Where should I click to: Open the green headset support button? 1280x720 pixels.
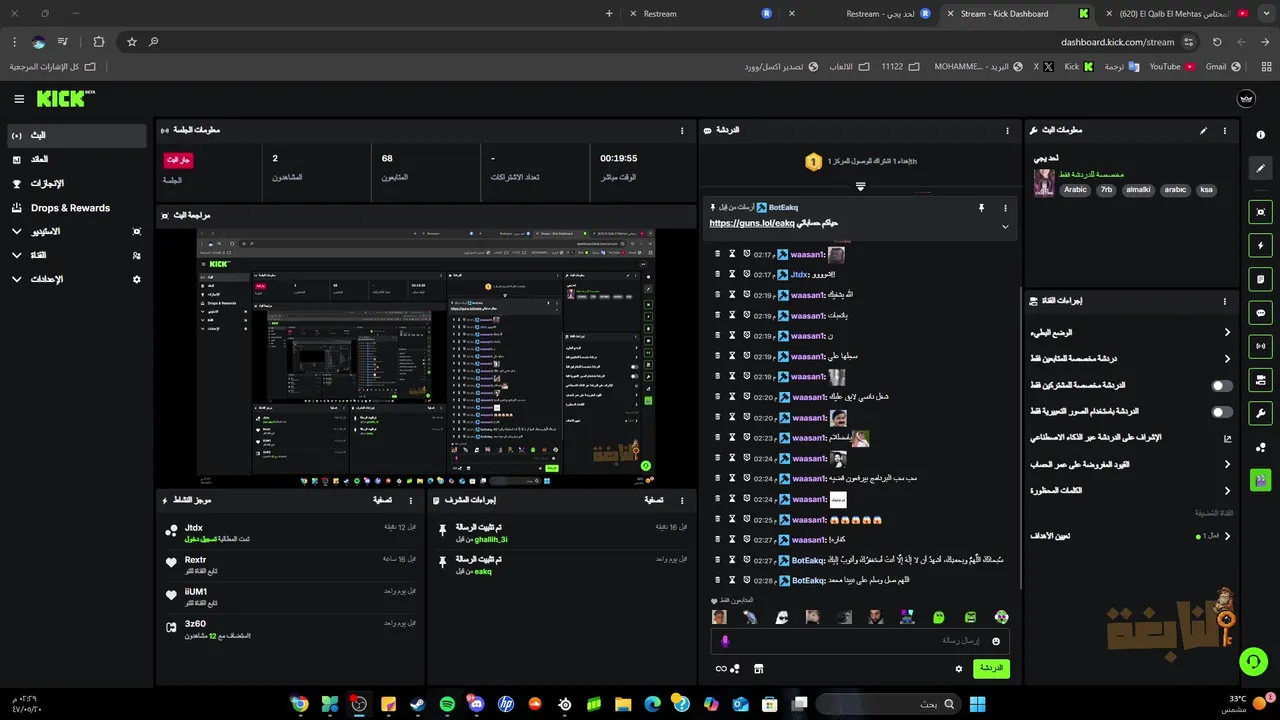coord(1253,662)
